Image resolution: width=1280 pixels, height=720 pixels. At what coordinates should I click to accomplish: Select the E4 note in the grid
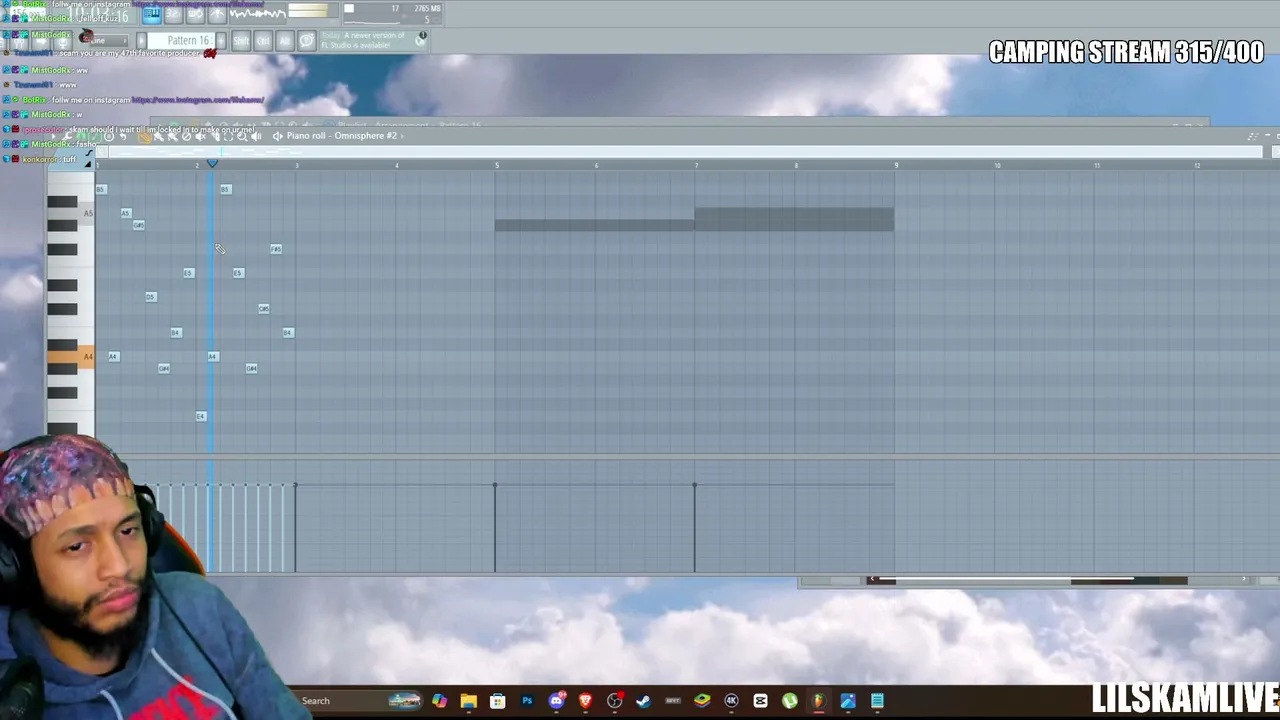pos(200,417)
